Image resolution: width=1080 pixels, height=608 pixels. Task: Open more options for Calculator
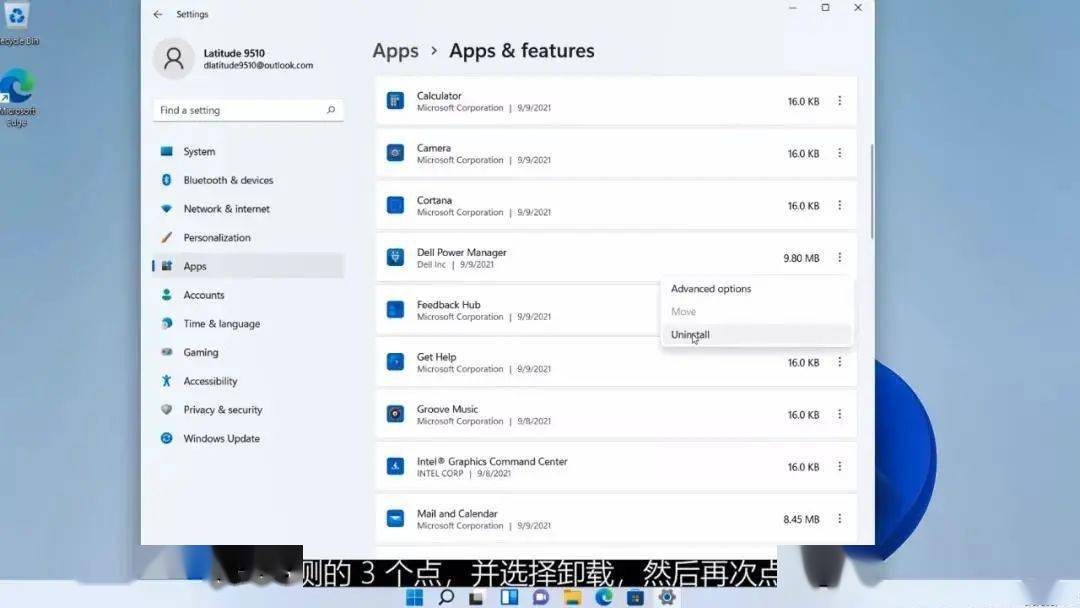click(x=840, y=101)
